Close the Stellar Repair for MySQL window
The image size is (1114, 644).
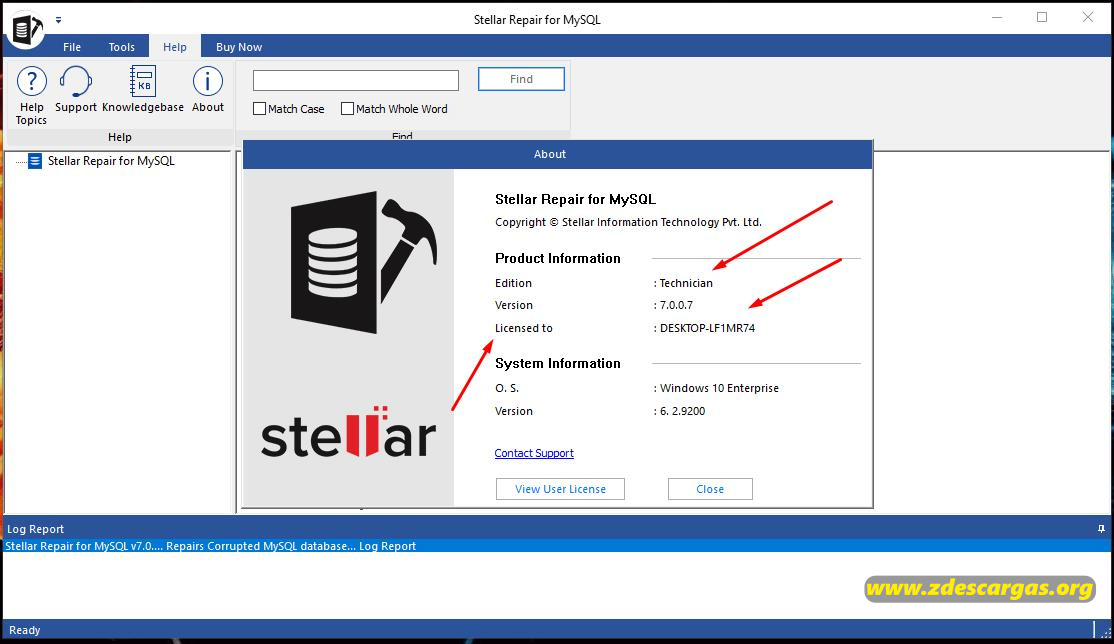coord(1088,18)
